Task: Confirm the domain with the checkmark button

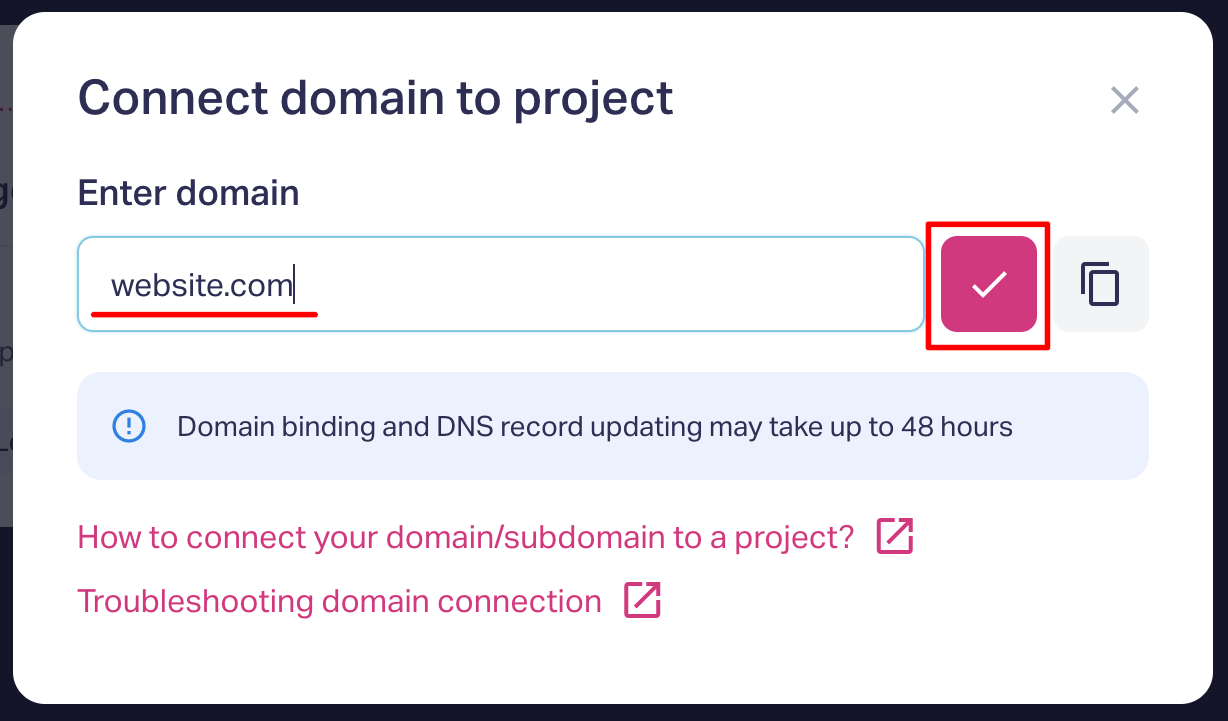Action: (x=988, y=285)
